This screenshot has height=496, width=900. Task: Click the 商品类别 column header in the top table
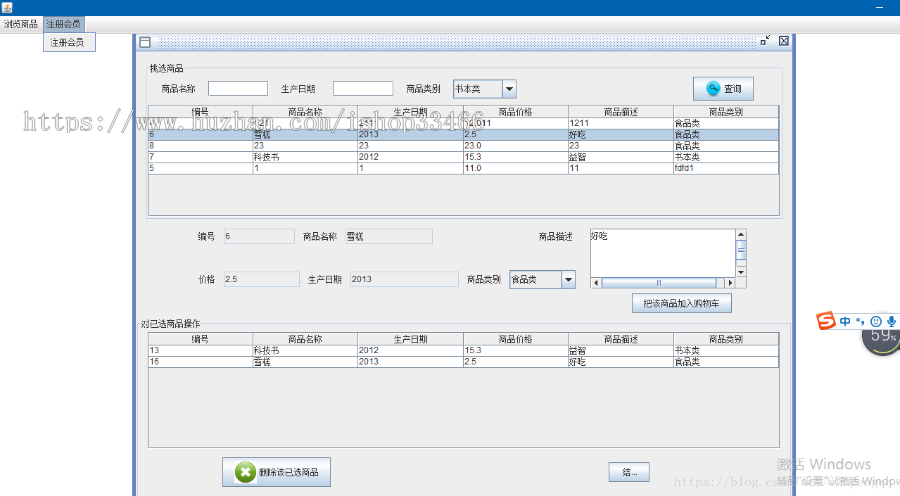(x=726, y=111)
